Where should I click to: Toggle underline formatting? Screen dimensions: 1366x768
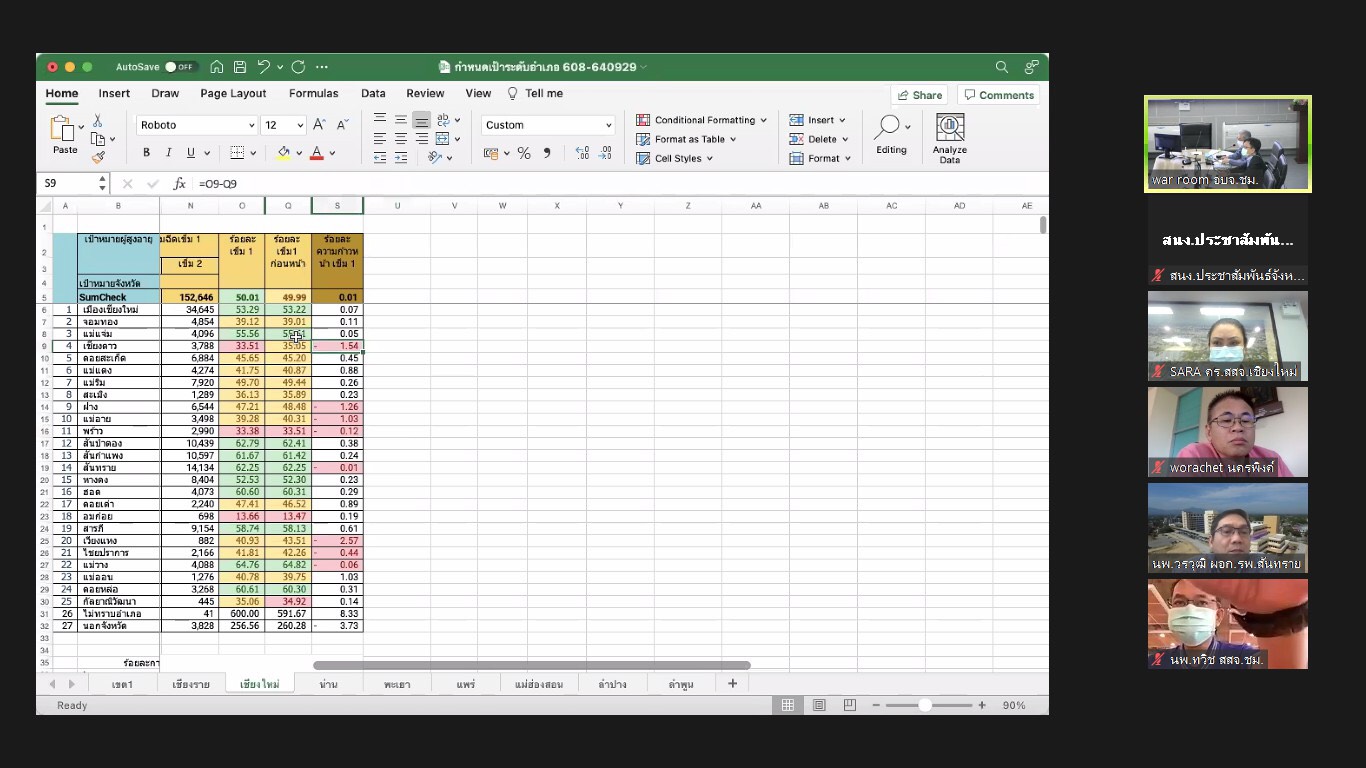(190, 153)
